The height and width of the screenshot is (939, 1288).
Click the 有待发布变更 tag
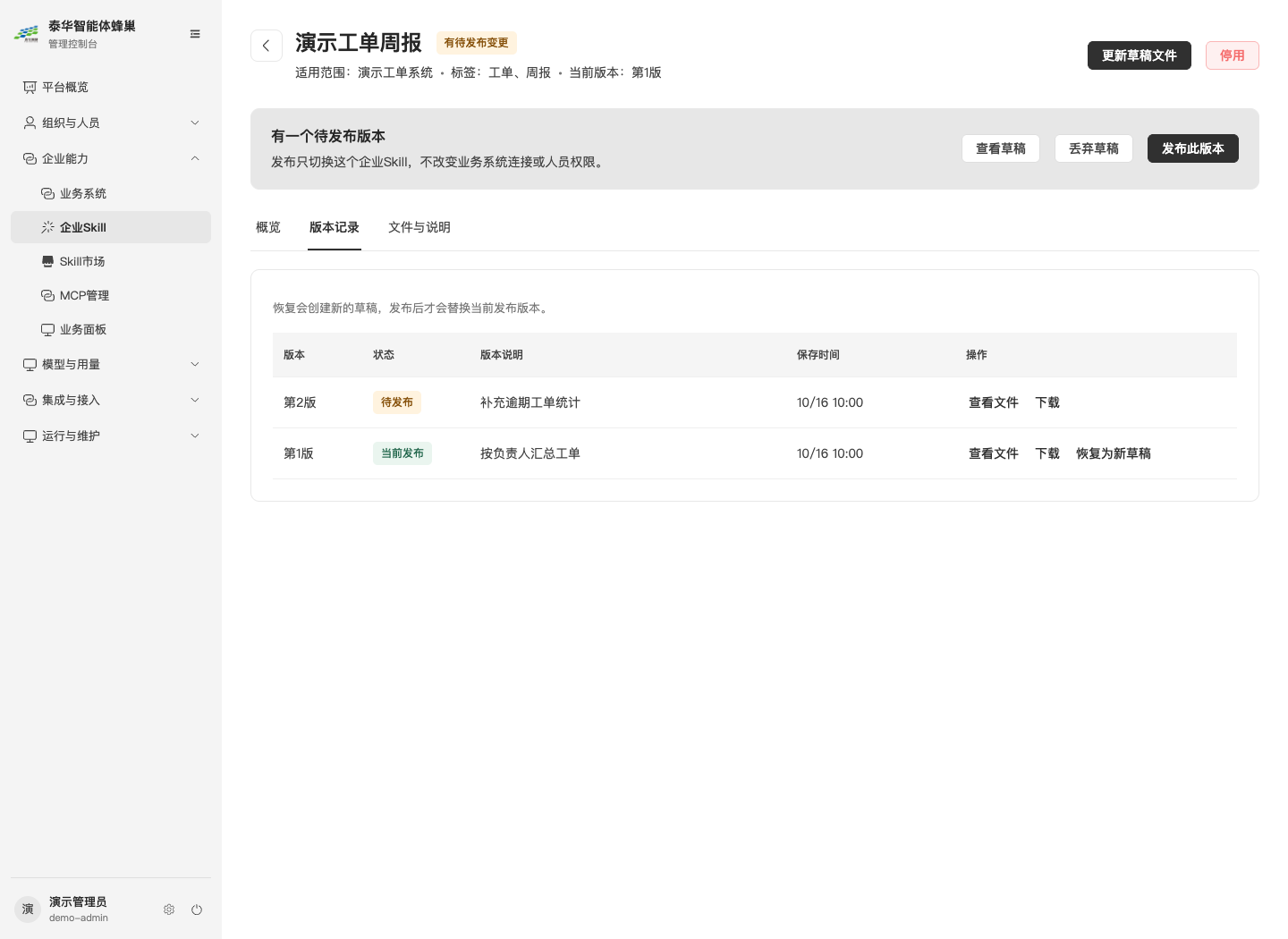pos(477,43)
